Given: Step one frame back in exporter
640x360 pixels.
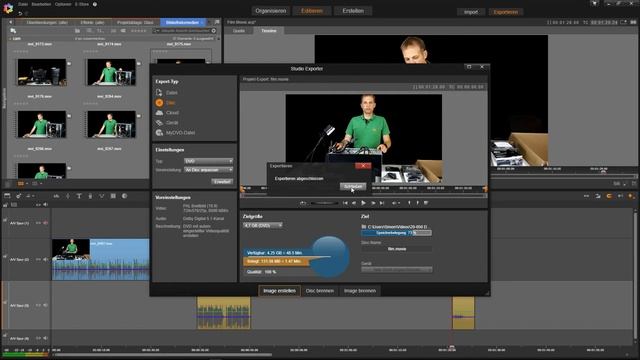Looking at the screenshot, I should pos(354,203).
